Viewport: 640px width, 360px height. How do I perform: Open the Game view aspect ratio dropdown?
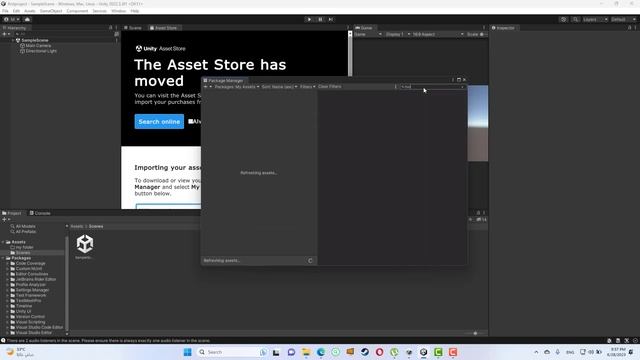(x=438, y=34)
